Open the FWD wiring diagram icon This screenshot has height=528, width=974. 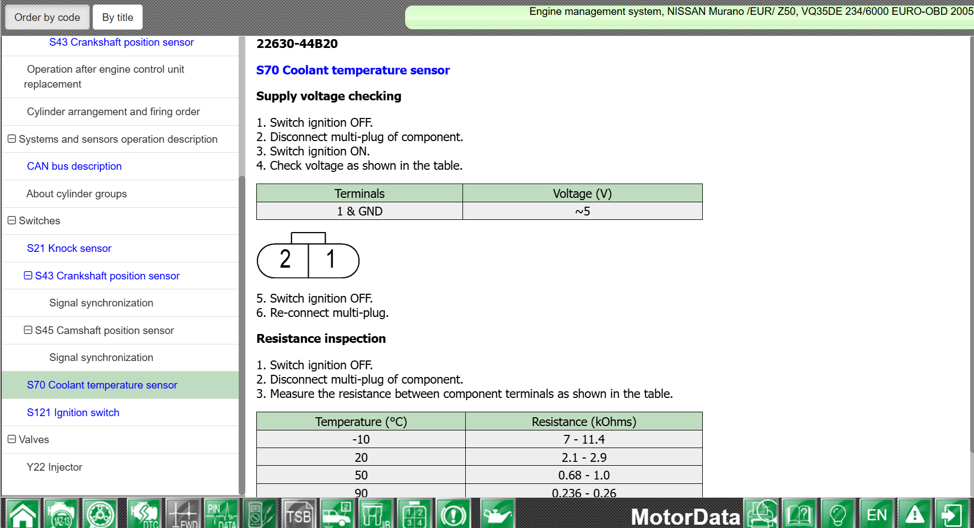click(x=183, y=514)
